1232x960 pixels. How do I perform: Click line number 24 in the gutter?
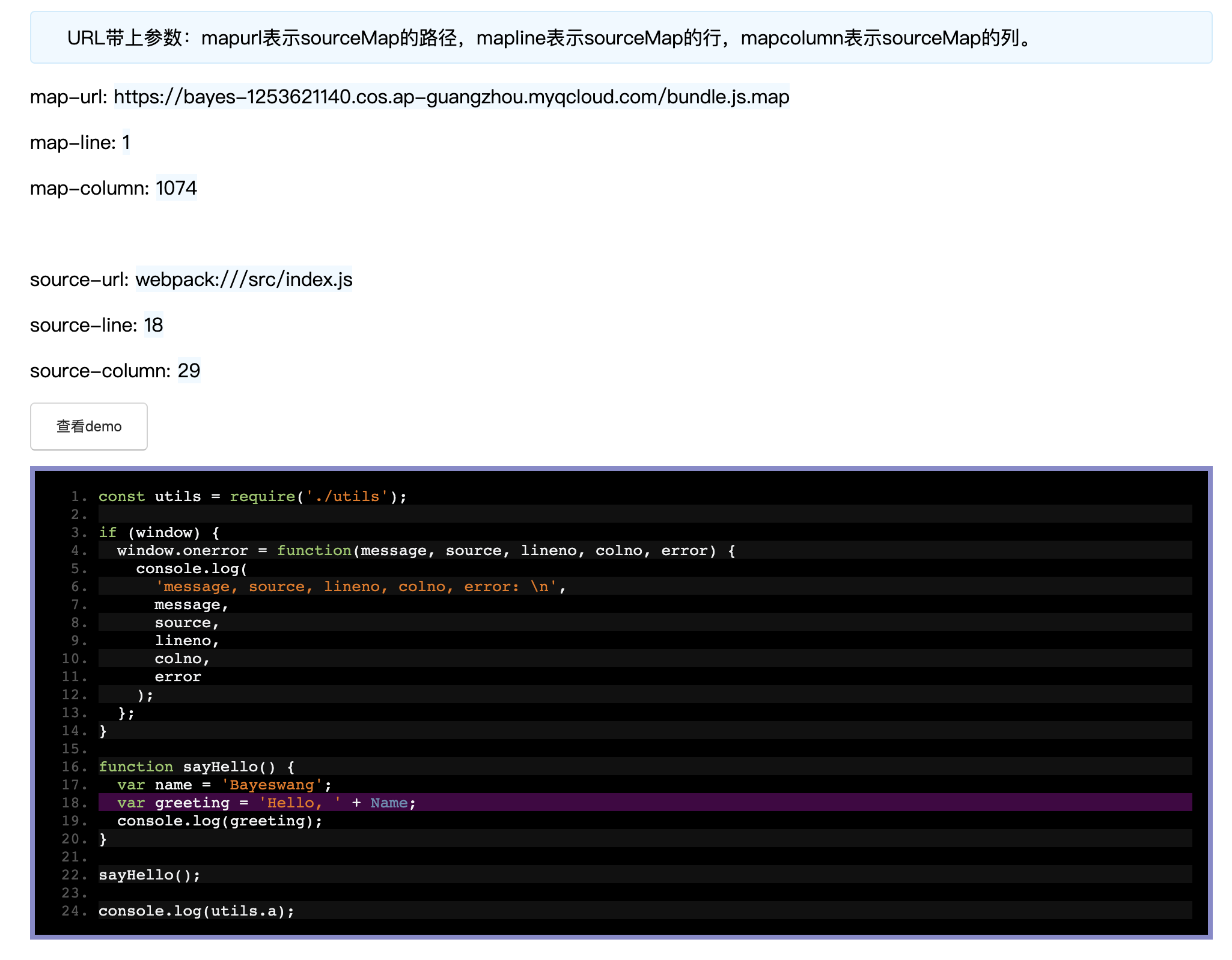click(74, 911)
